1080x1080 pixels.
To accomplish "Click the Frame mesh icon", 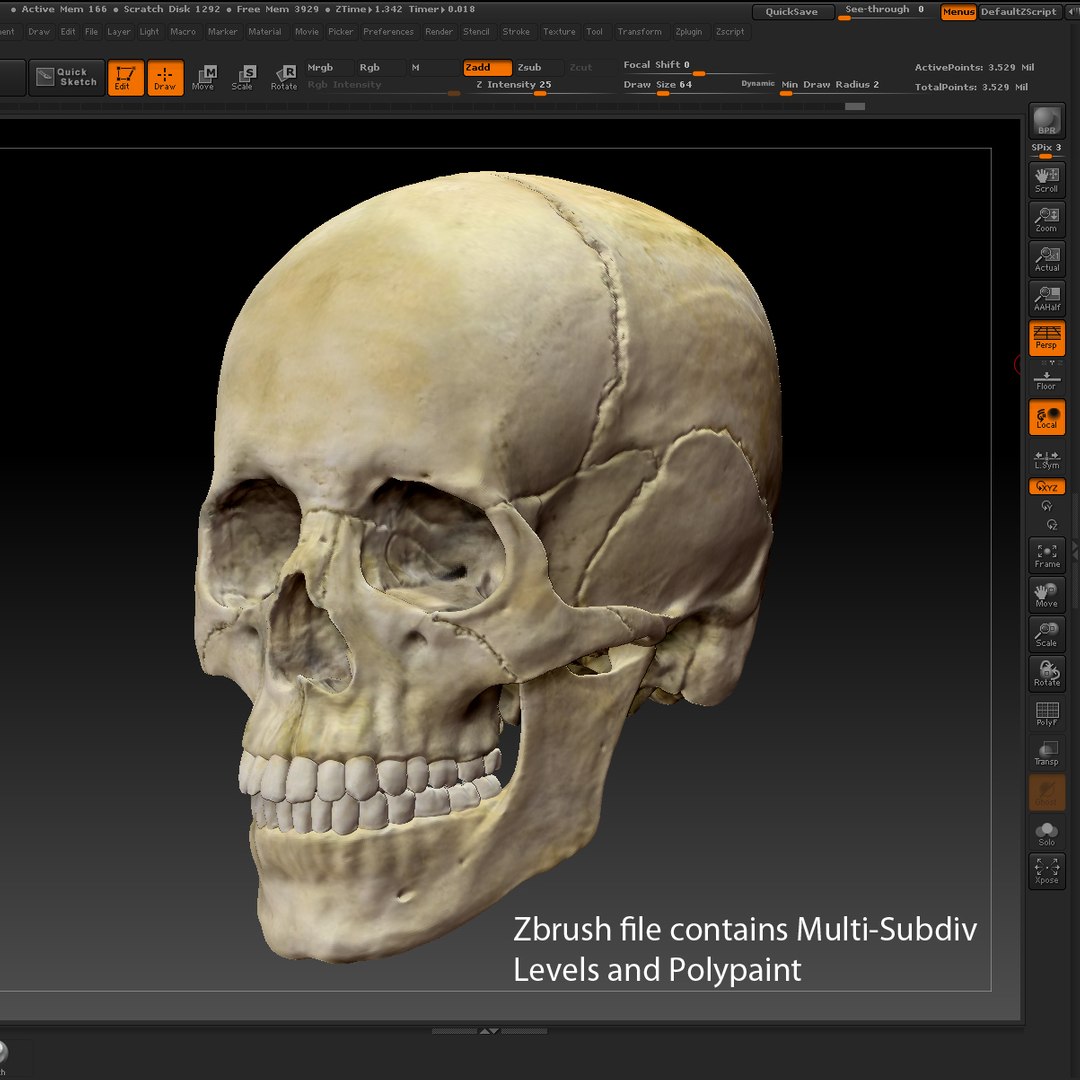I will point(1046,555).
